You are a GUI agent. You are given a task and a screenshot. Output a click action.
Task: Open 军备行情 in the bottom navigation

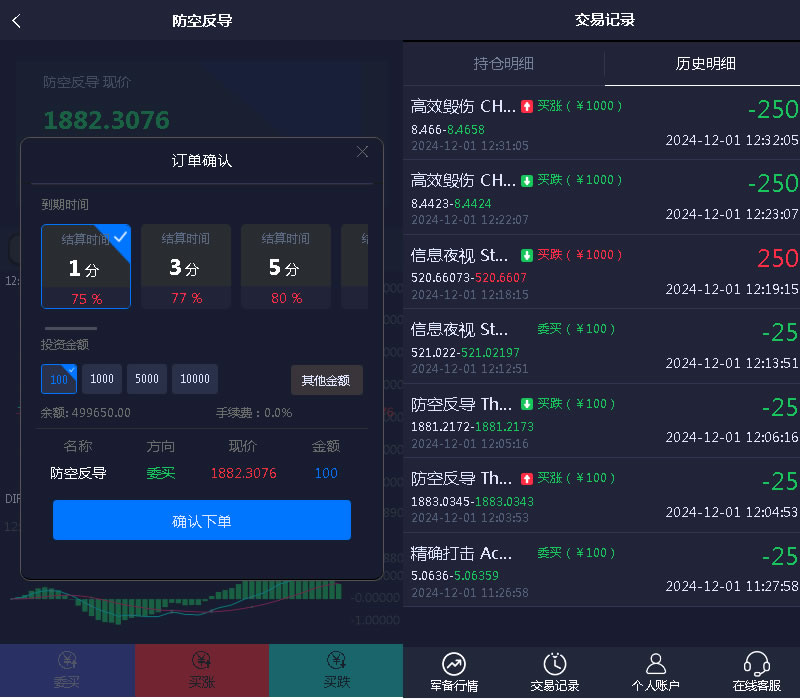454,672
